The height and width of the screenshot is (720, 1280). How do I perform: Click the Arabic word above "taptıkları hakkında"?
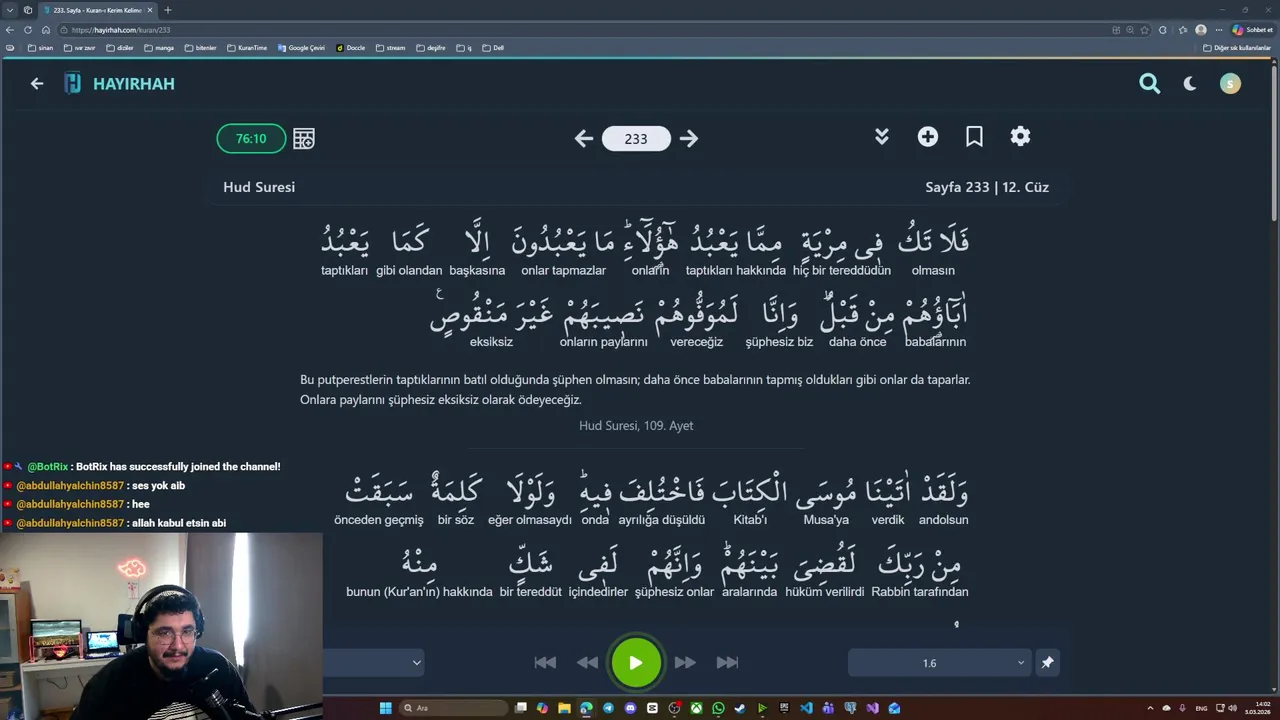click(735, 242)
